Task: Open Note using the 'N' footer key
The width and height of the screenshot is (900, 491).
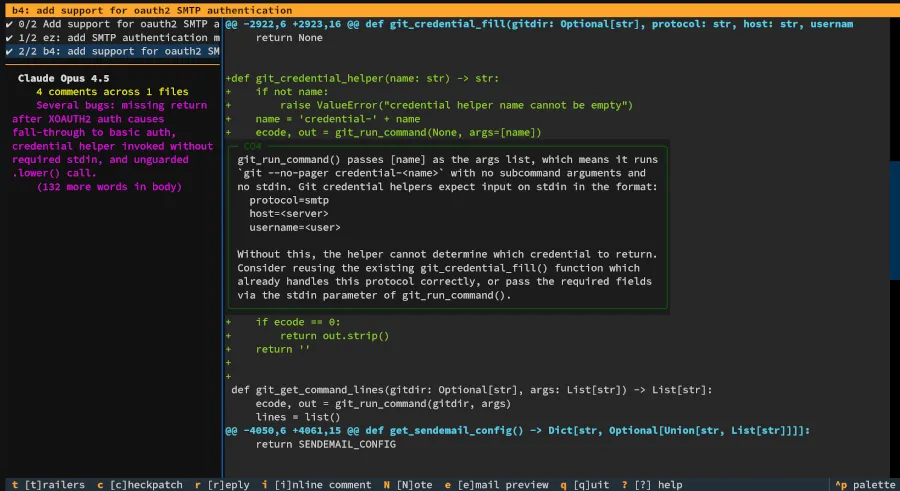Action: [x=408, y=484]
